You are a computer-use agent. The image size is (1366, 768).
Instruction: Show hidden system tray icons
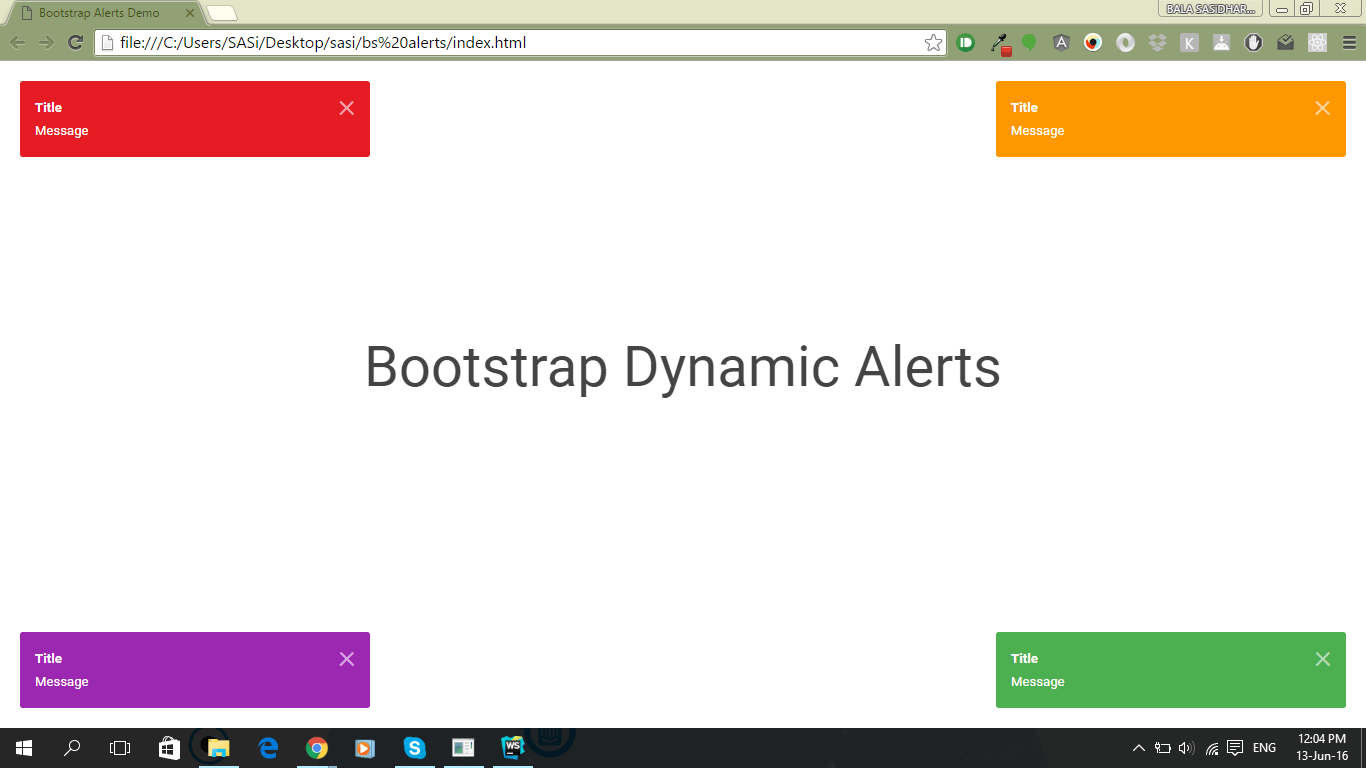tap(1139, 748)
